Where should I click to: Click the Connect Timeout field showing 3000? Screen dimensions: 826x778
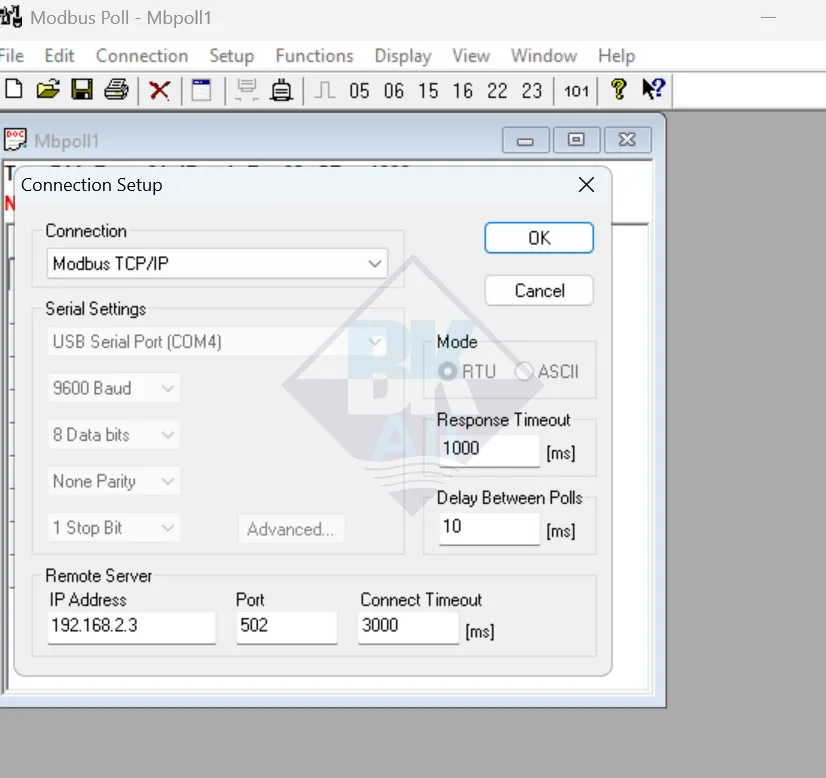click(408, 627)
